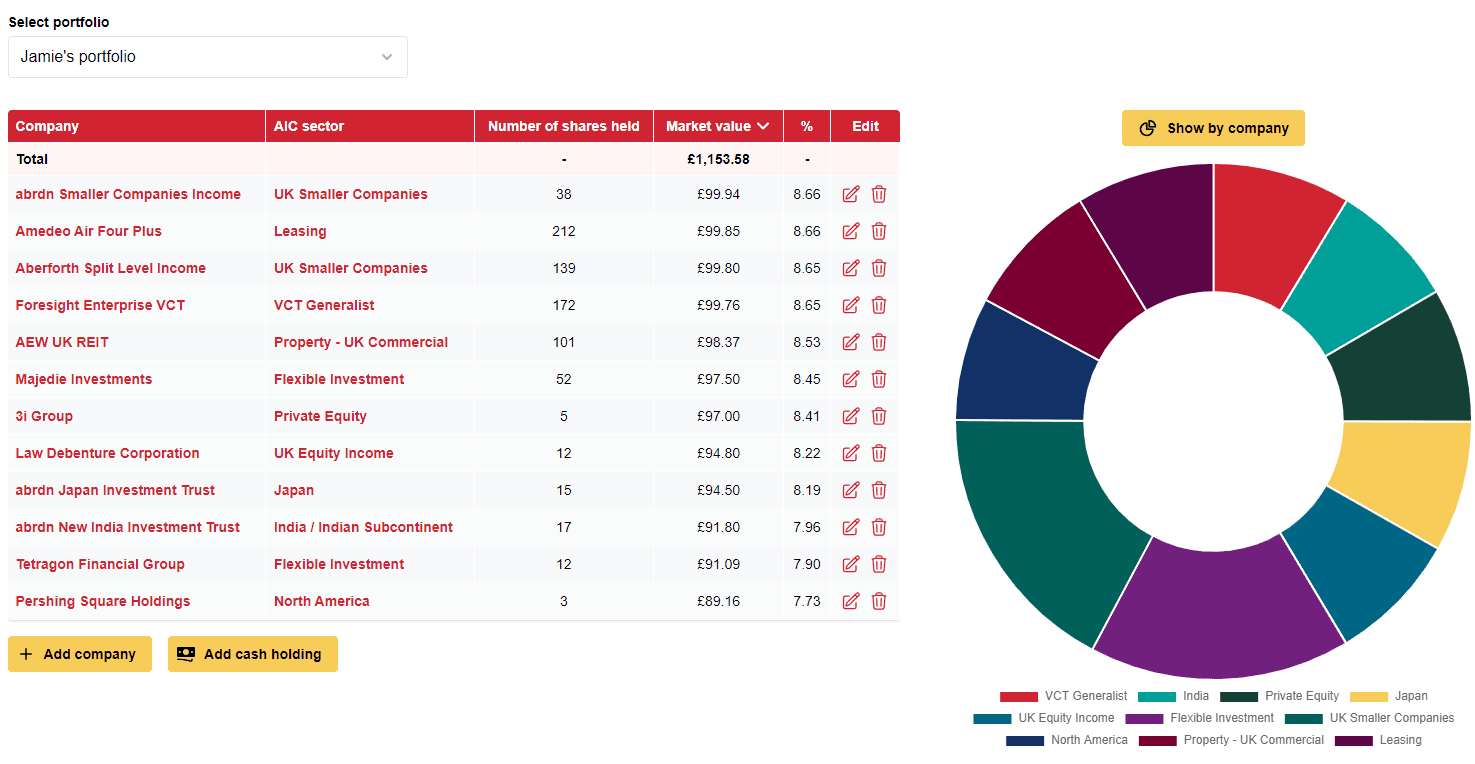The width and height of the screenshot is (1475, 764).
Task: Delete the abrdn Smaller Companies Income row
Action: pyautogui.click(x=879, y=194)
